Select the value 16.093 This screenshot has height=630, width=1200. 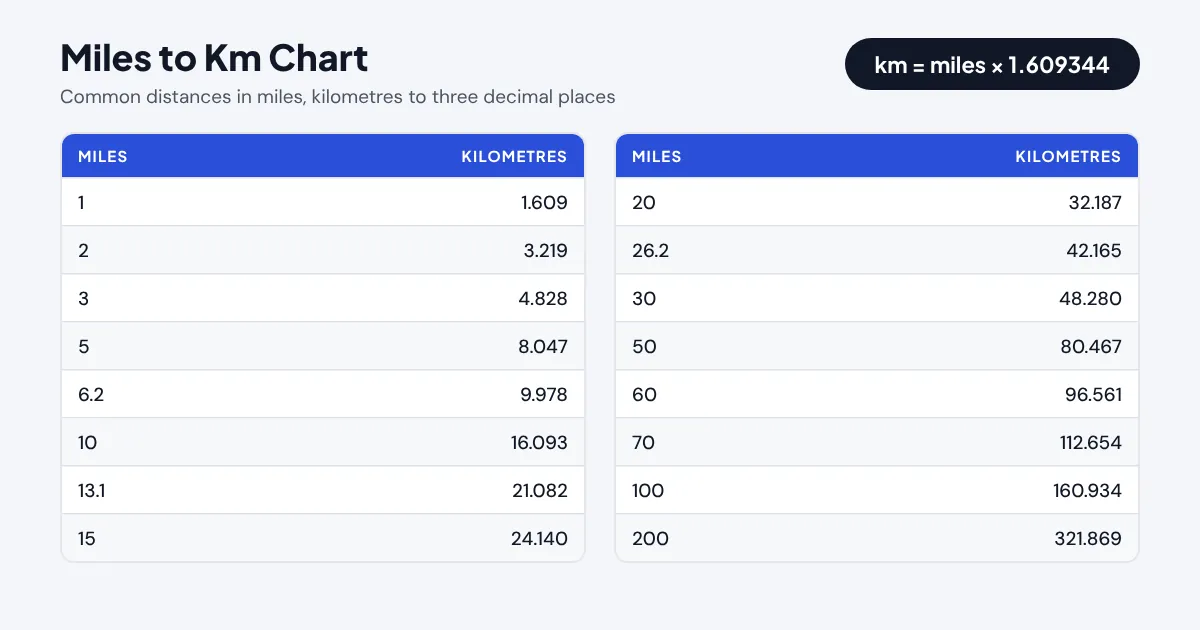coord(540,442)
